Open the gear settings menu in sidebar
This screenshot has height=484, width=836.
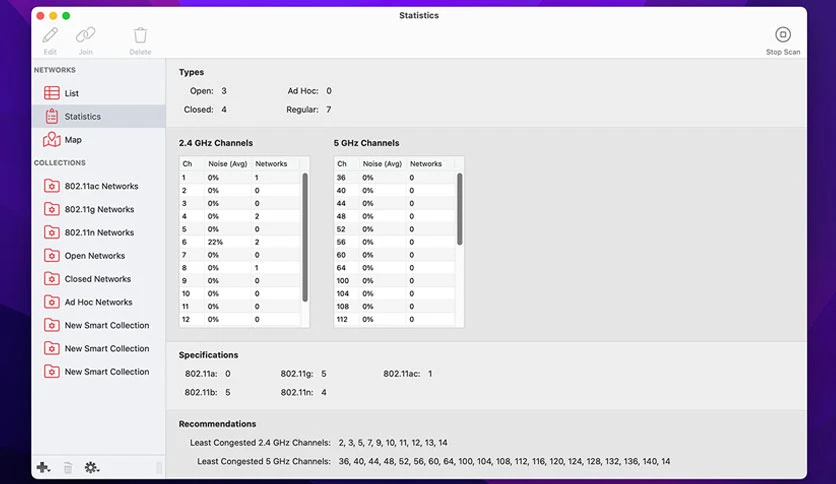point(92,467)
